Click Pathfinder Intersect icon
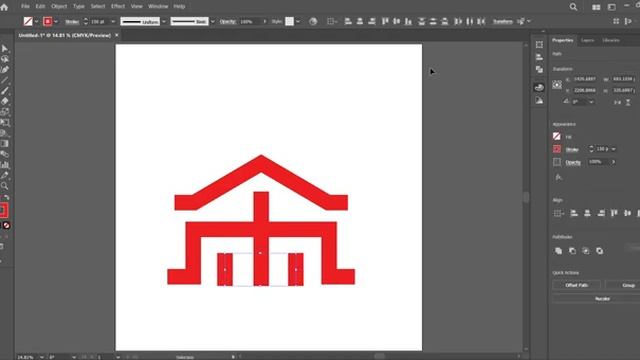640x360 pixels. coord(586,251)
